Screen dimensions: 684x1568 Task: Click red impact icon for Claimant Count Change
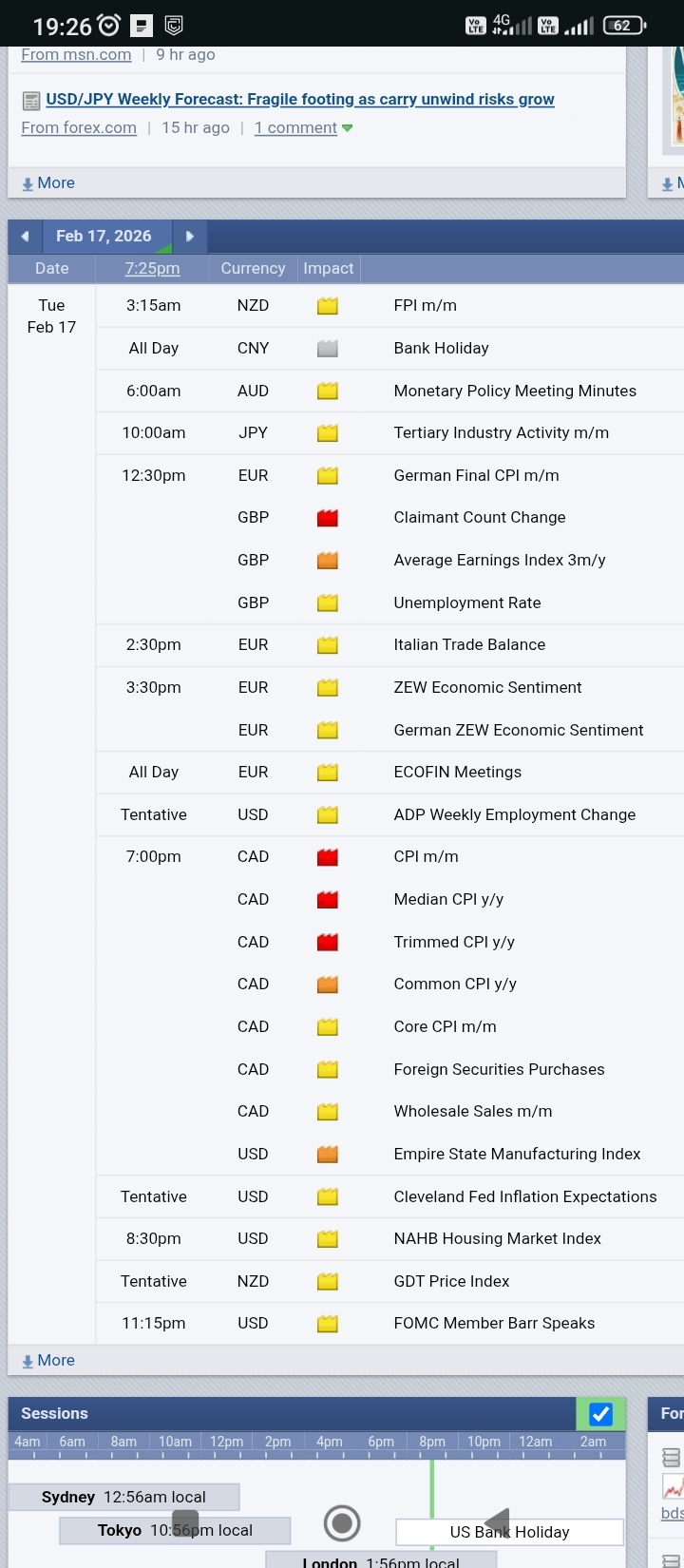[328, 518]
